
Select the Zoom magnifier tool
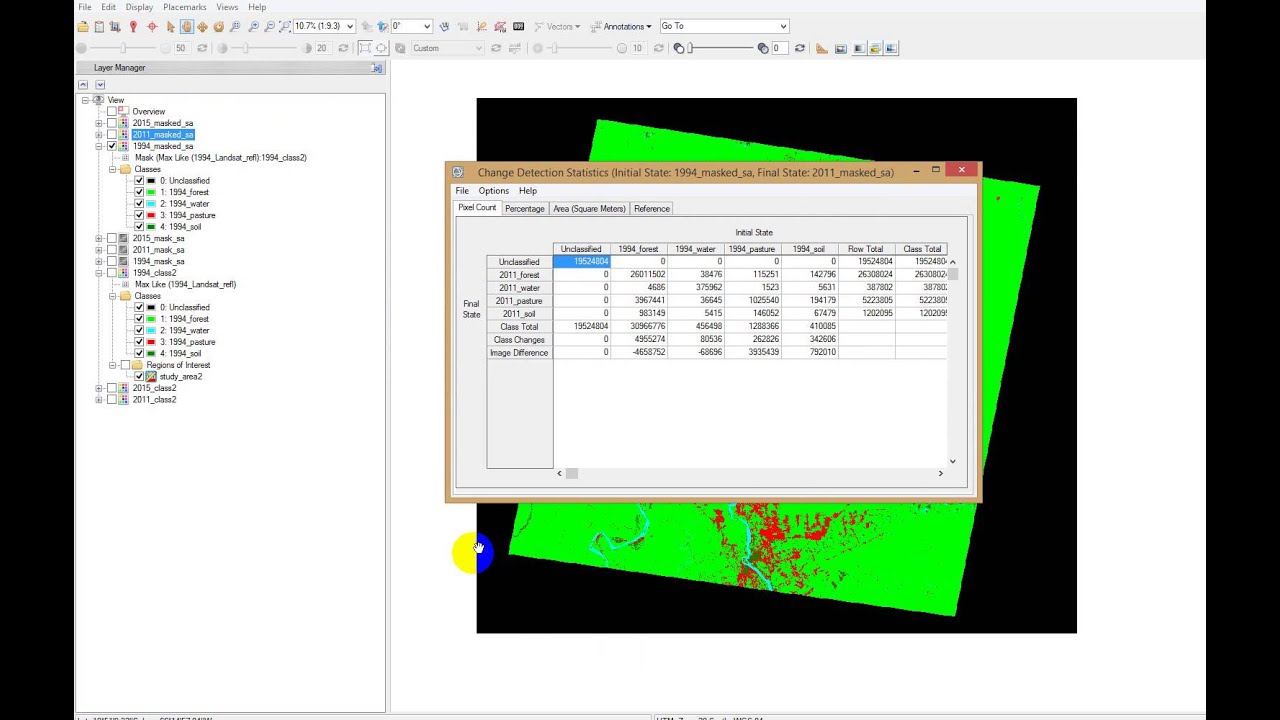pyautogui.click(x=236, y=27)
